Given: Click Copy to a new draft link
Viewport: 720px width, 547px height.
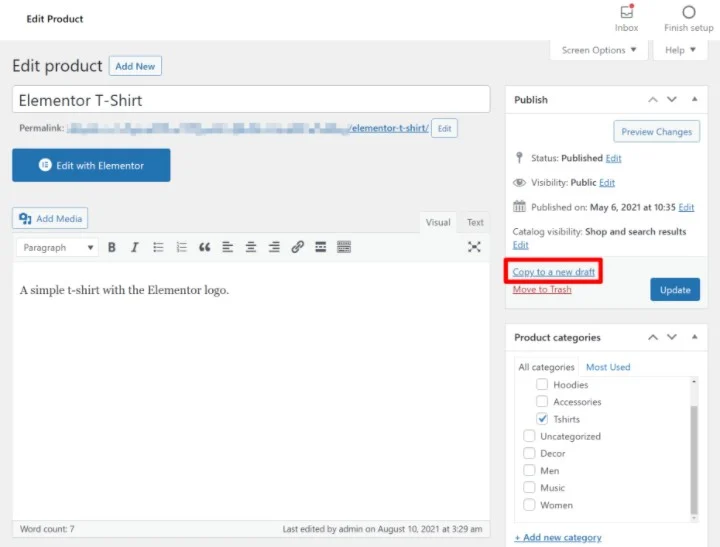Looking at the screenshot, I should [554, 272].
